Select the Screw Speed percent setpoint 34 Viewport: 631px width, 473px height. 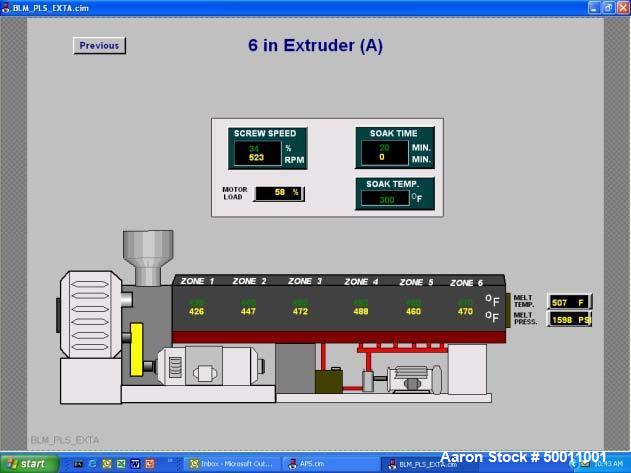[254, 148]
